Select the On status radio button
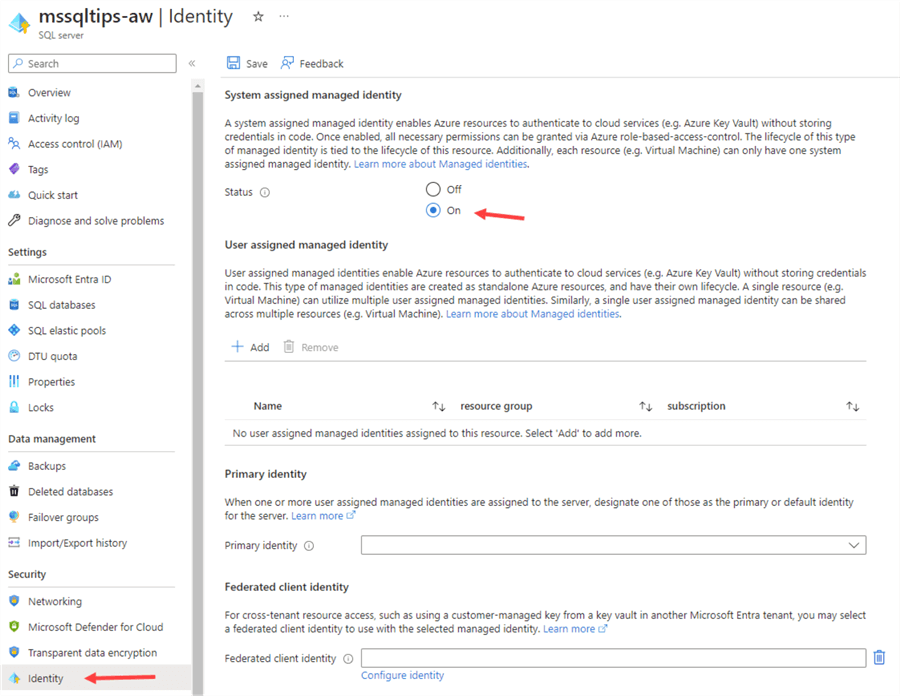The image size is (900, 696). (433, 210)
